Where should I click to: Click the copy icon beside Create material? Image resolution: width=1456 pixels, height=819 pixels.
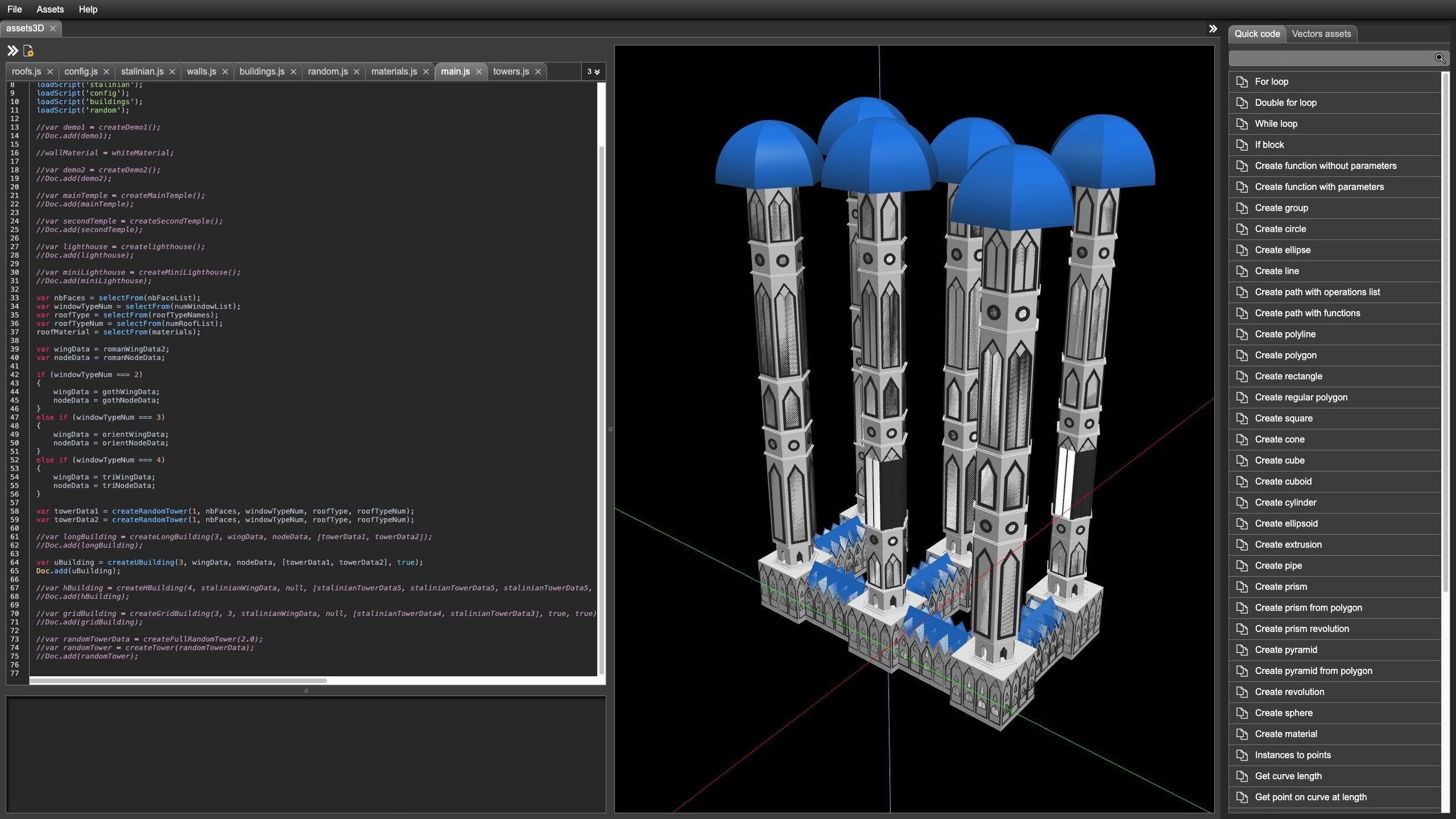pyautogui.click(x=1242, y=734)
